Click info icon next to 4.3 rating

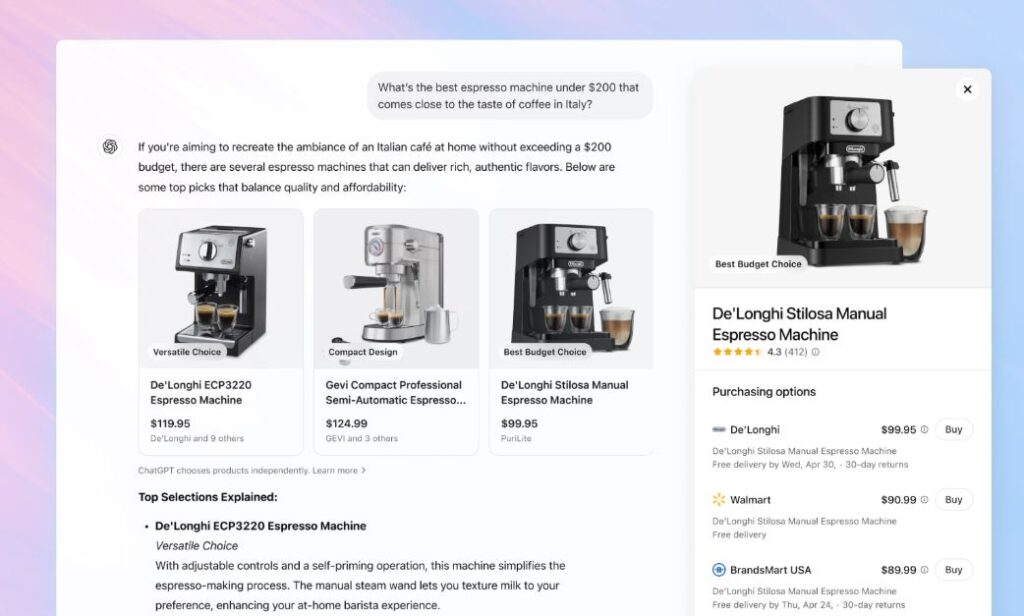[x=815, y=352]
